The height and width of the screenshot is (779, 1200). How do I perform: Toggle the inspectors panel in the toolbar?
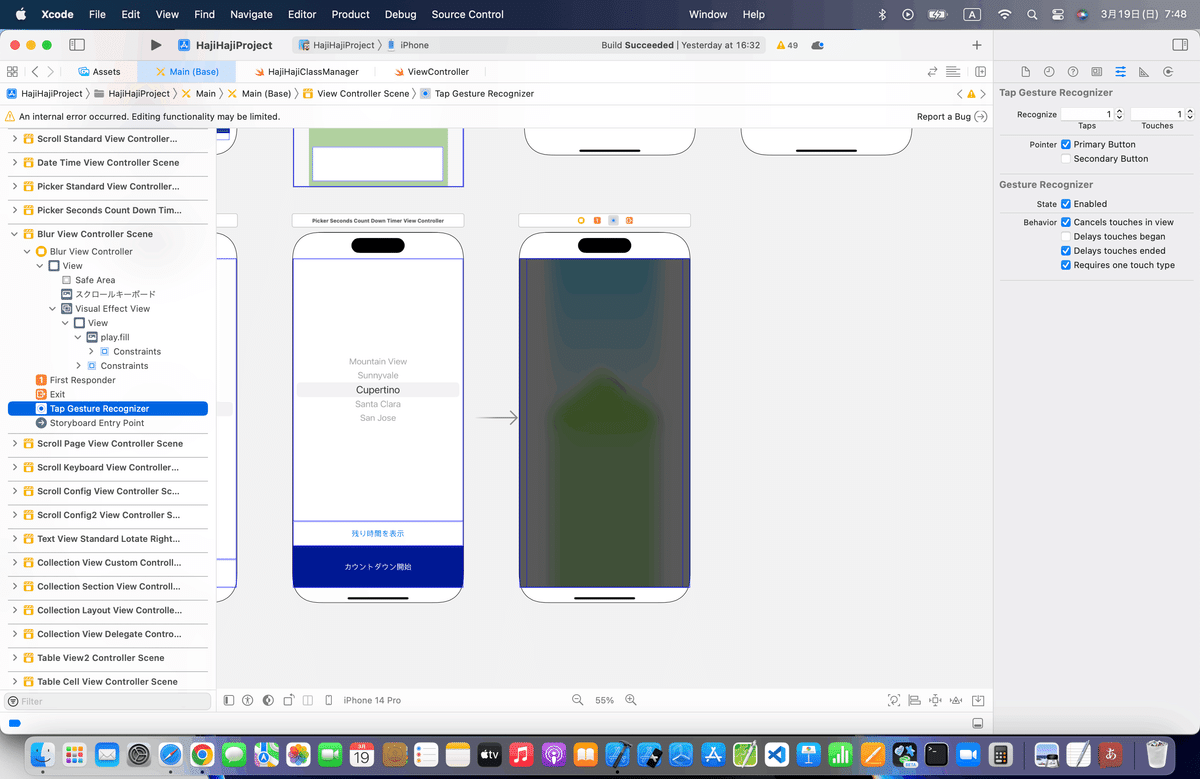tap(1179, 45)
